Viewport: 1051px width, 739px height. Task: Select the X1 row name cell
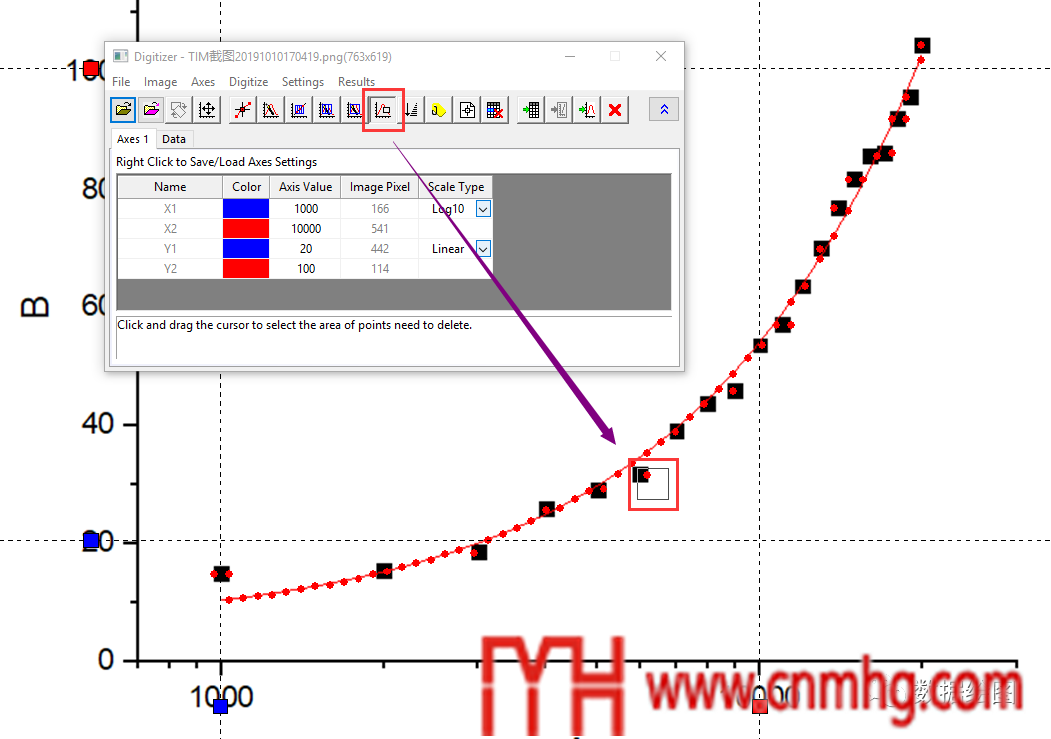pyautogui.click(x=170, y=209)
